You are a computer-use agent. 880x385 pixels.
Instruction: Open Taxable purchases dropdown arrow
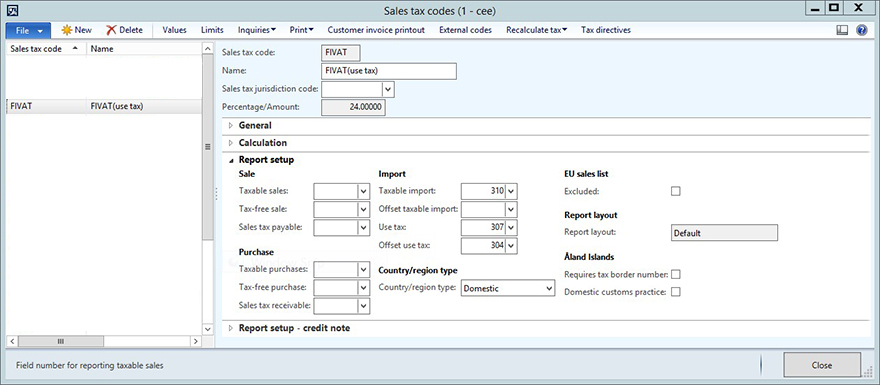(x=364, y=269)
